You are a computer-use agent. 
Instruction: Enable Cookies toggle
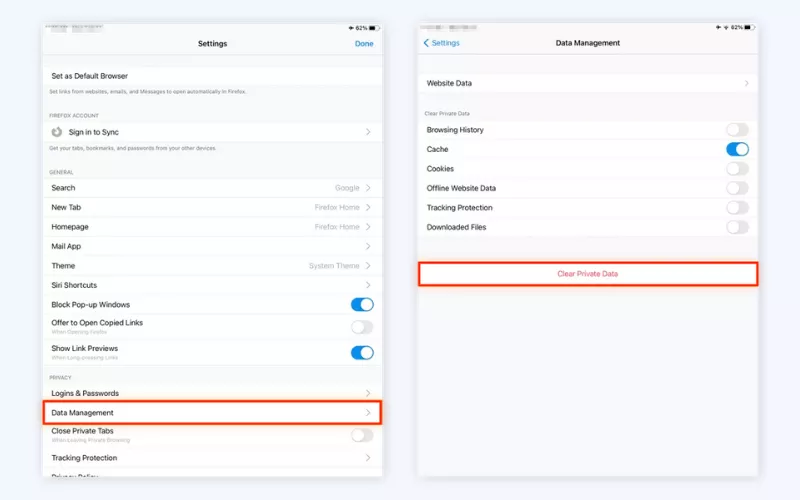[x=737, y=168]
